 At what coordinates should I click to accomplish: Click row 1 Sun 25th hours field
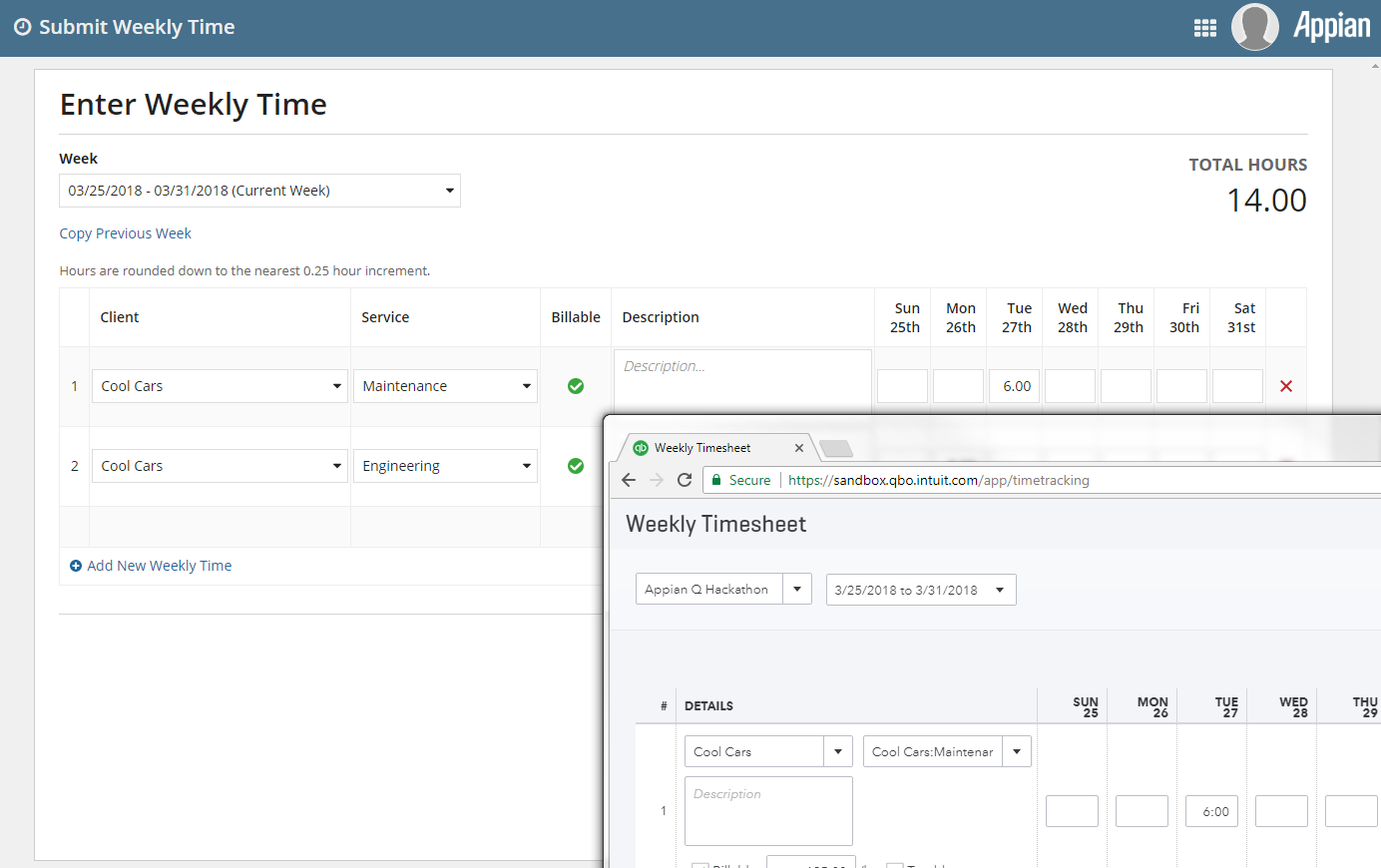click(902, 386)
